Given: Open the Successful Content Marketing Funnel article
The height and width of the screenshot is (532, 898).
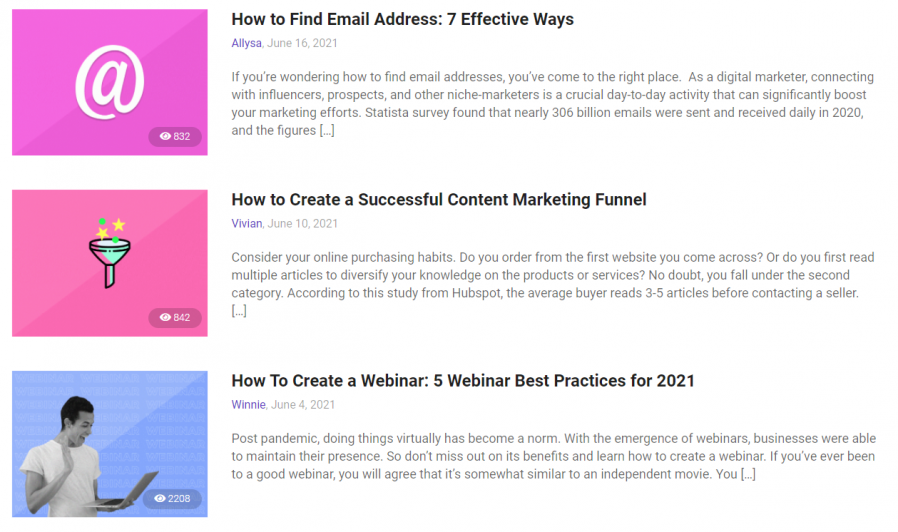Looking at the screenshot, I should tap(439, 200).
